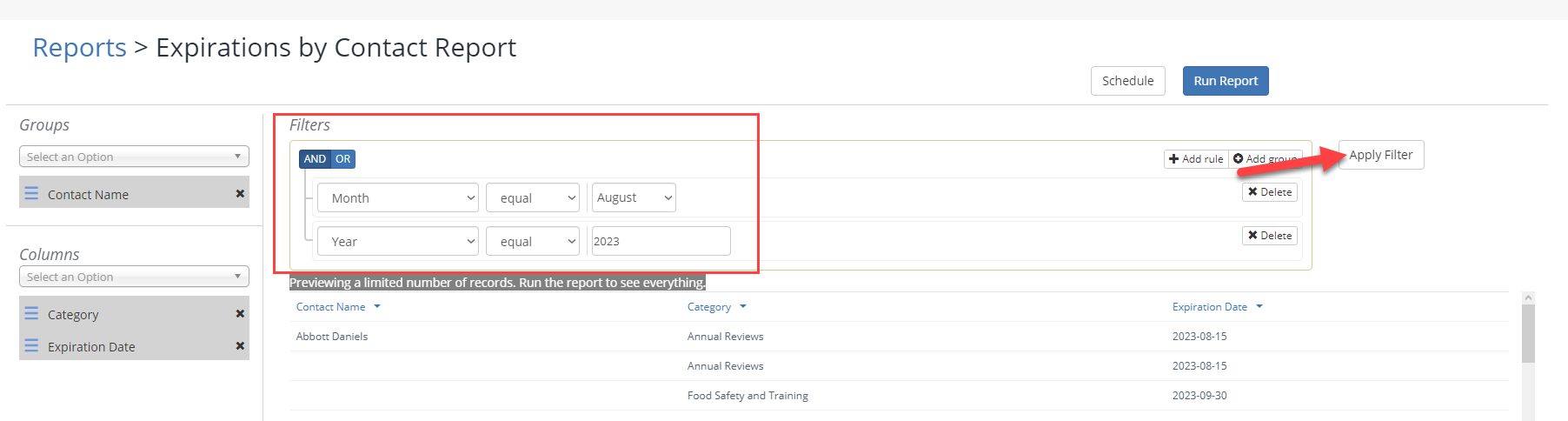Screen dimensions: 1568x421
Task: Toggle the AND filter condition
Action: (x=315, y=159)
